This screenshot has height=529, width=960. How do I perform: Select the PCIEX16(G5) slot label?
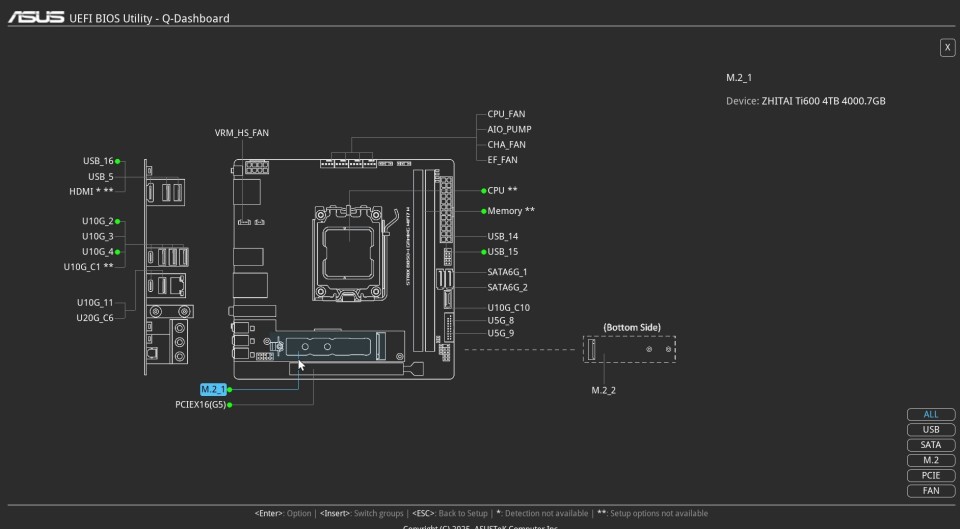coord(200,405)
